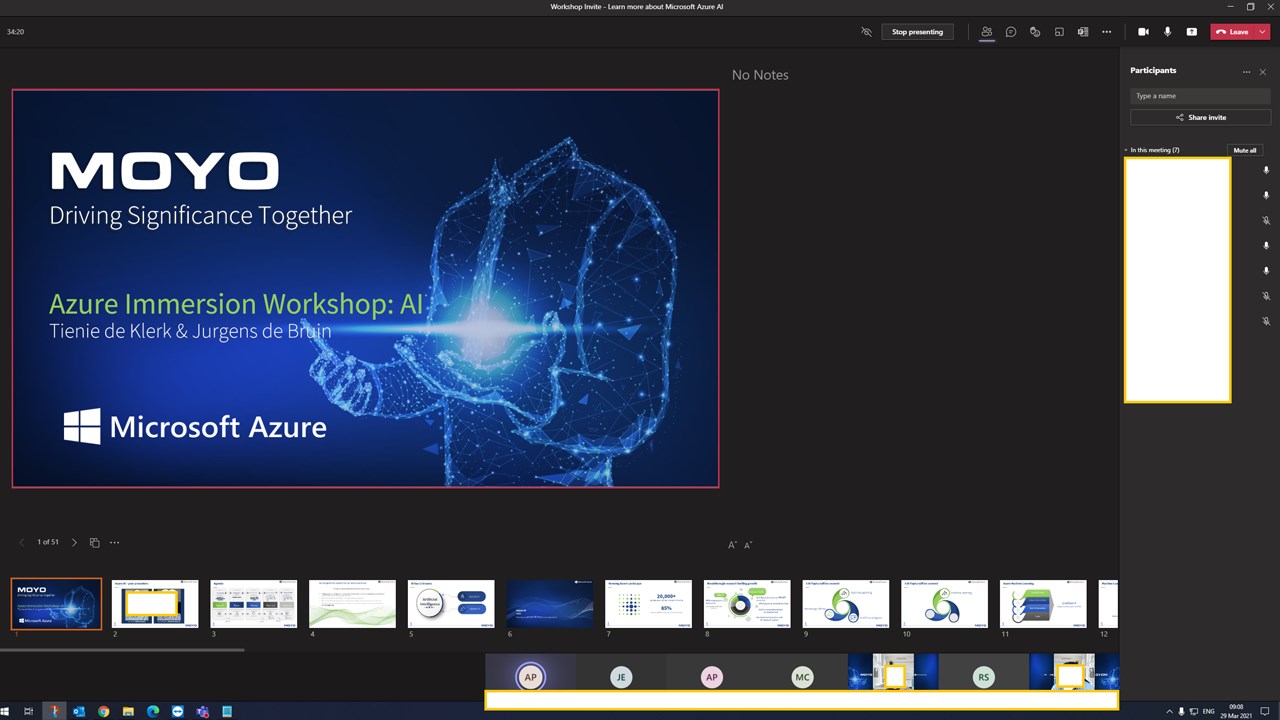Toggle the camera on or off
The height and width of the screenshot is (720, 1280).
tap(1143, 32)
